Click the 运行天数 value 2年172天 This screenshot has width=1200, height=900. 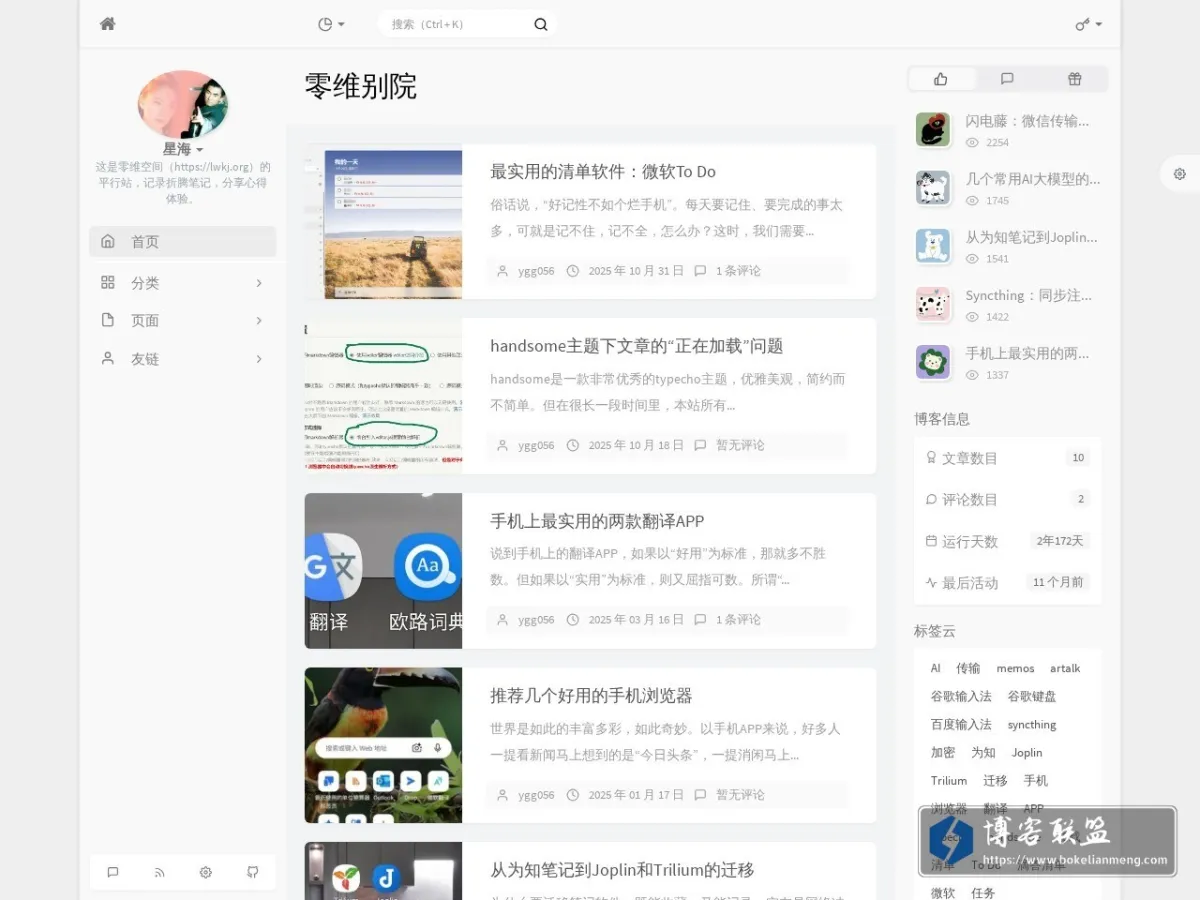point(1060,541)
